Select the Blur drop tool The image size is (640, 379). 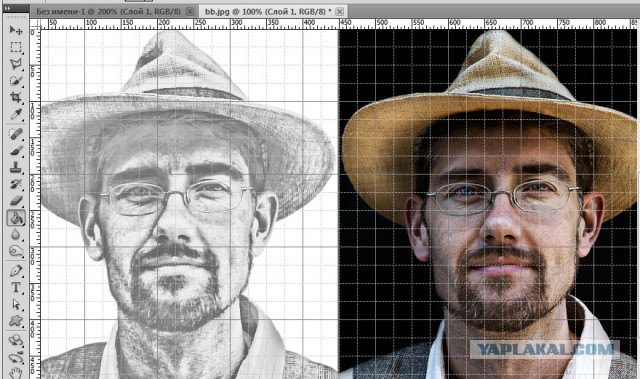pos(16,235)
